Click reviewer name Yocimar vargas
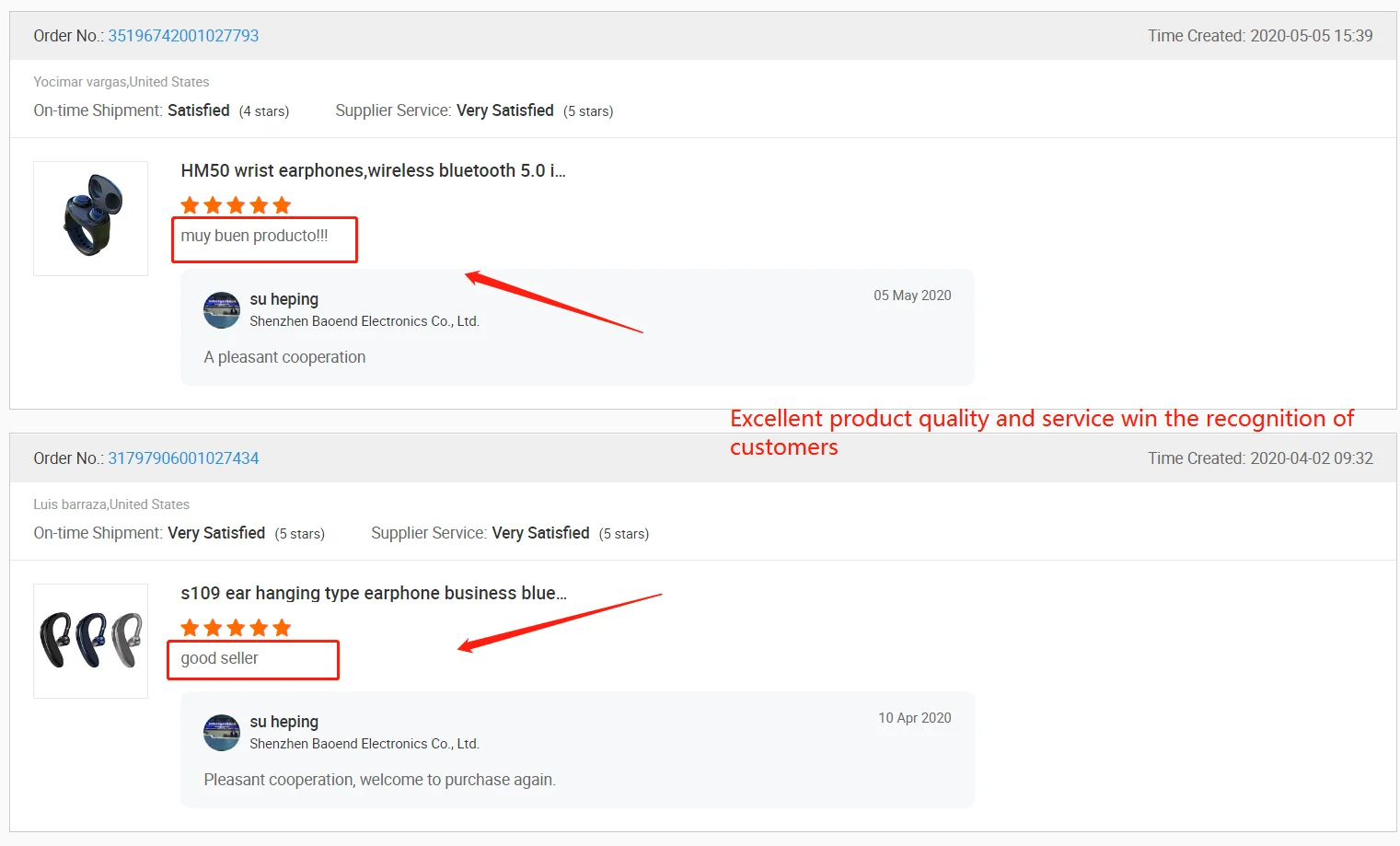The width and height of the screenshot is (1400, 846). click(80, 82)
